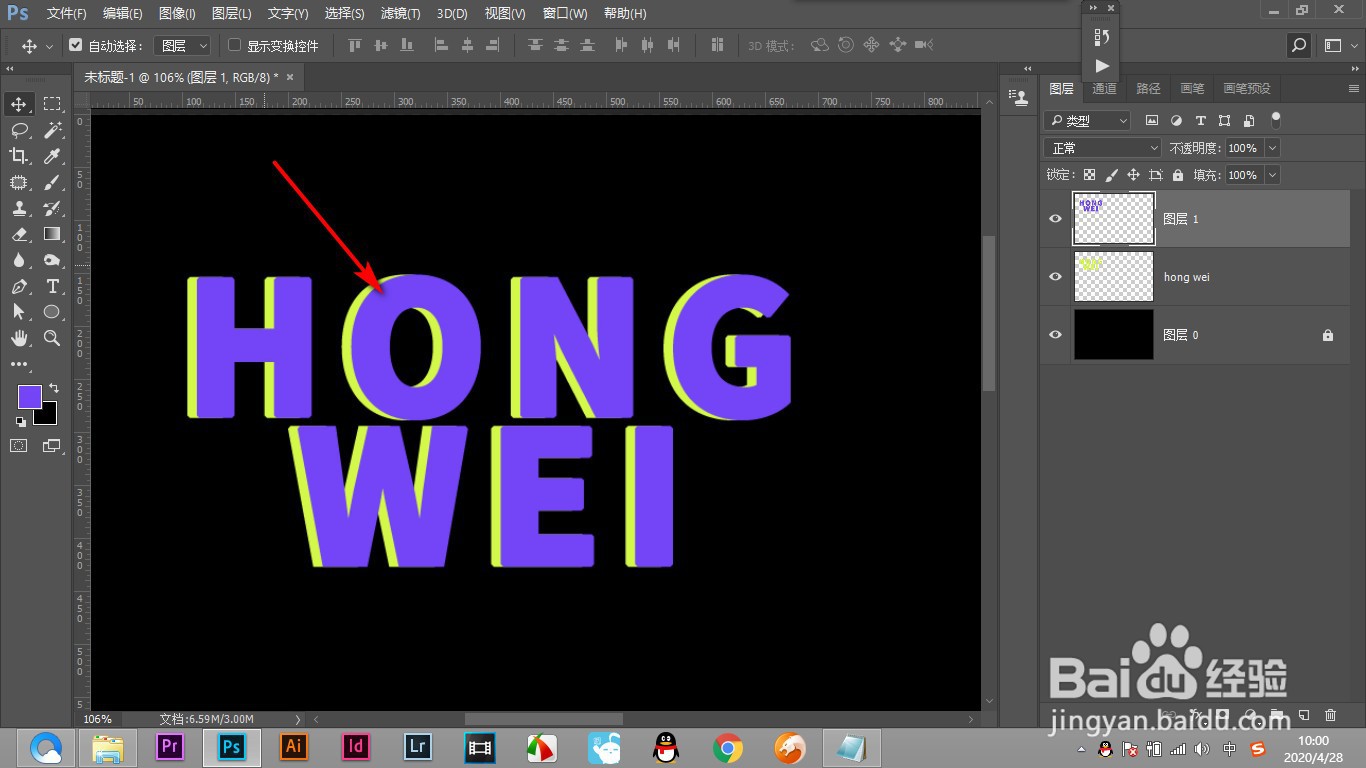
Task: Switch to the 通道 panel tab
Action: click(x=1103, y=88)
